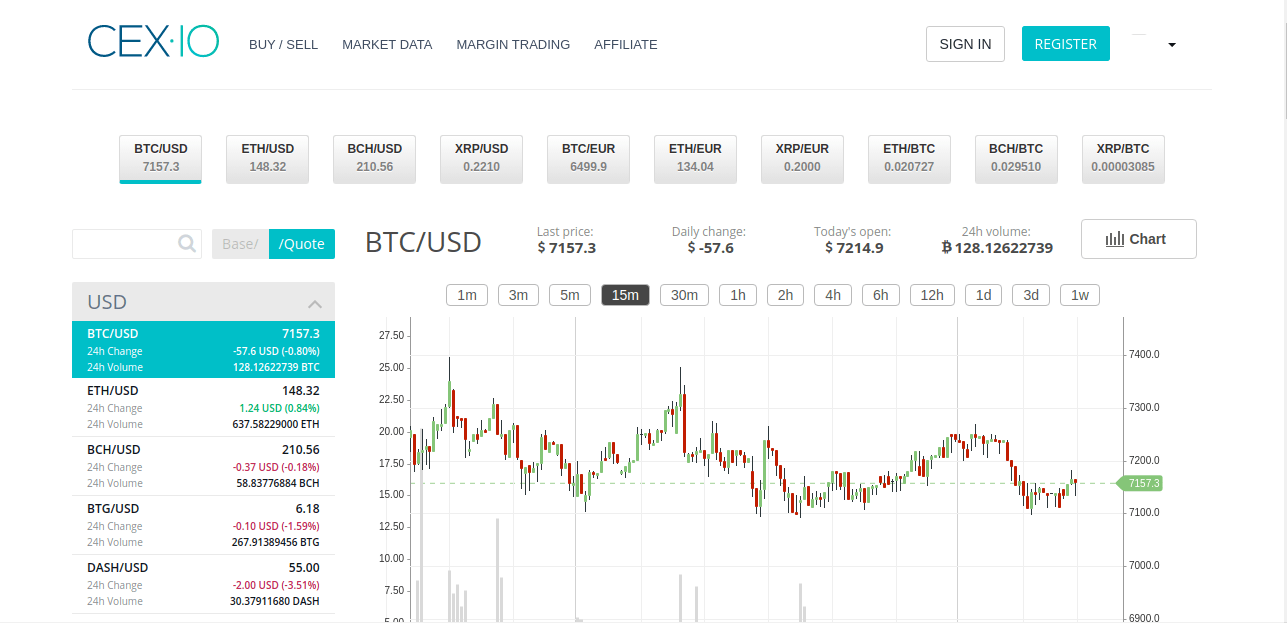Click the CEX.IO logo
1287x623 pixels.
click(153, 42)
